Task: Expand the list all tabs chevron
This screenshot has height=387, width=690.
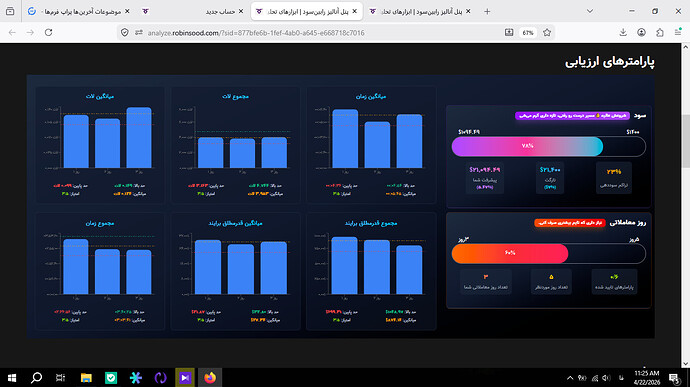Action: 590,11
